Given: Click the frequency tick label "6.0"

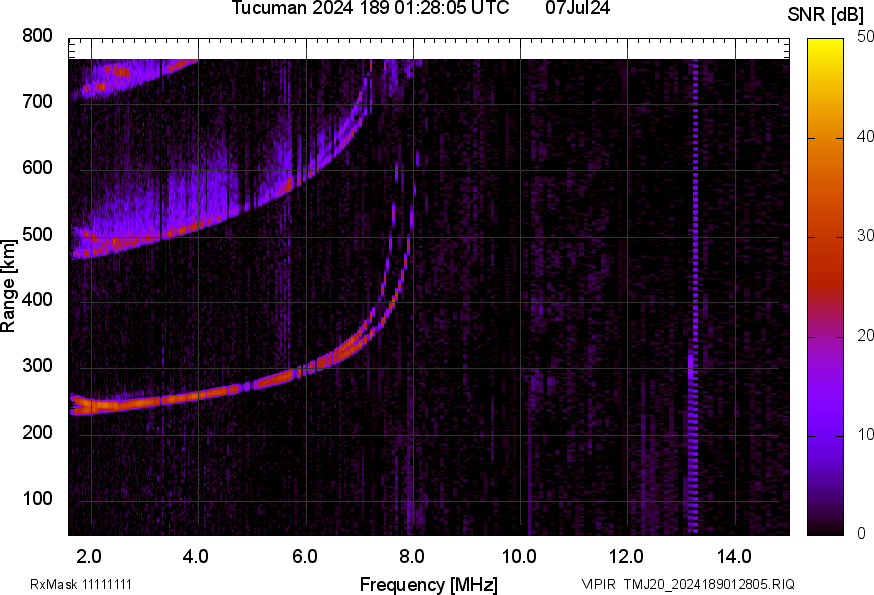Looking at the screenshot, I should (x=304, y=557).
